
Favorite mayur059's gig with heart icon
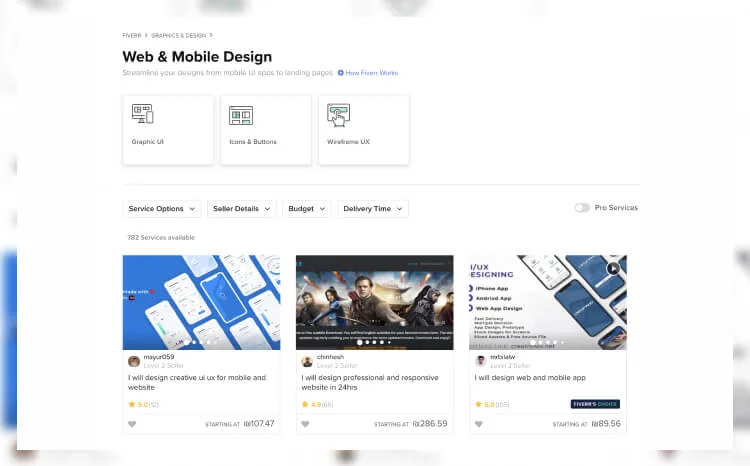[132, 424]
